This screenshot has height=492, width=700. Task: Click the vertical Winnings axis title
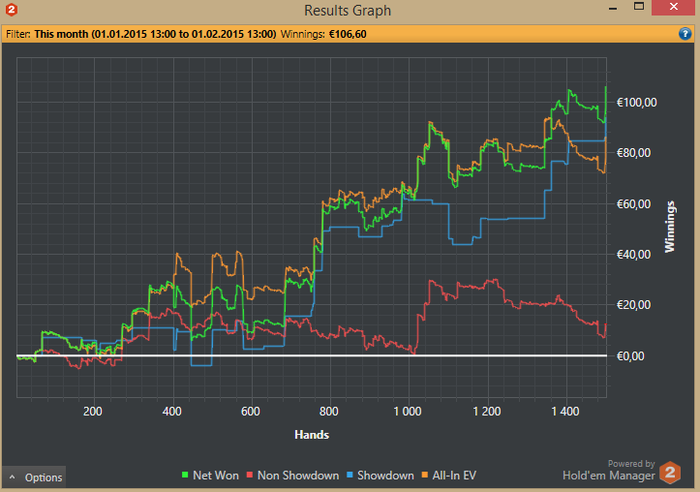pos(670,227)
